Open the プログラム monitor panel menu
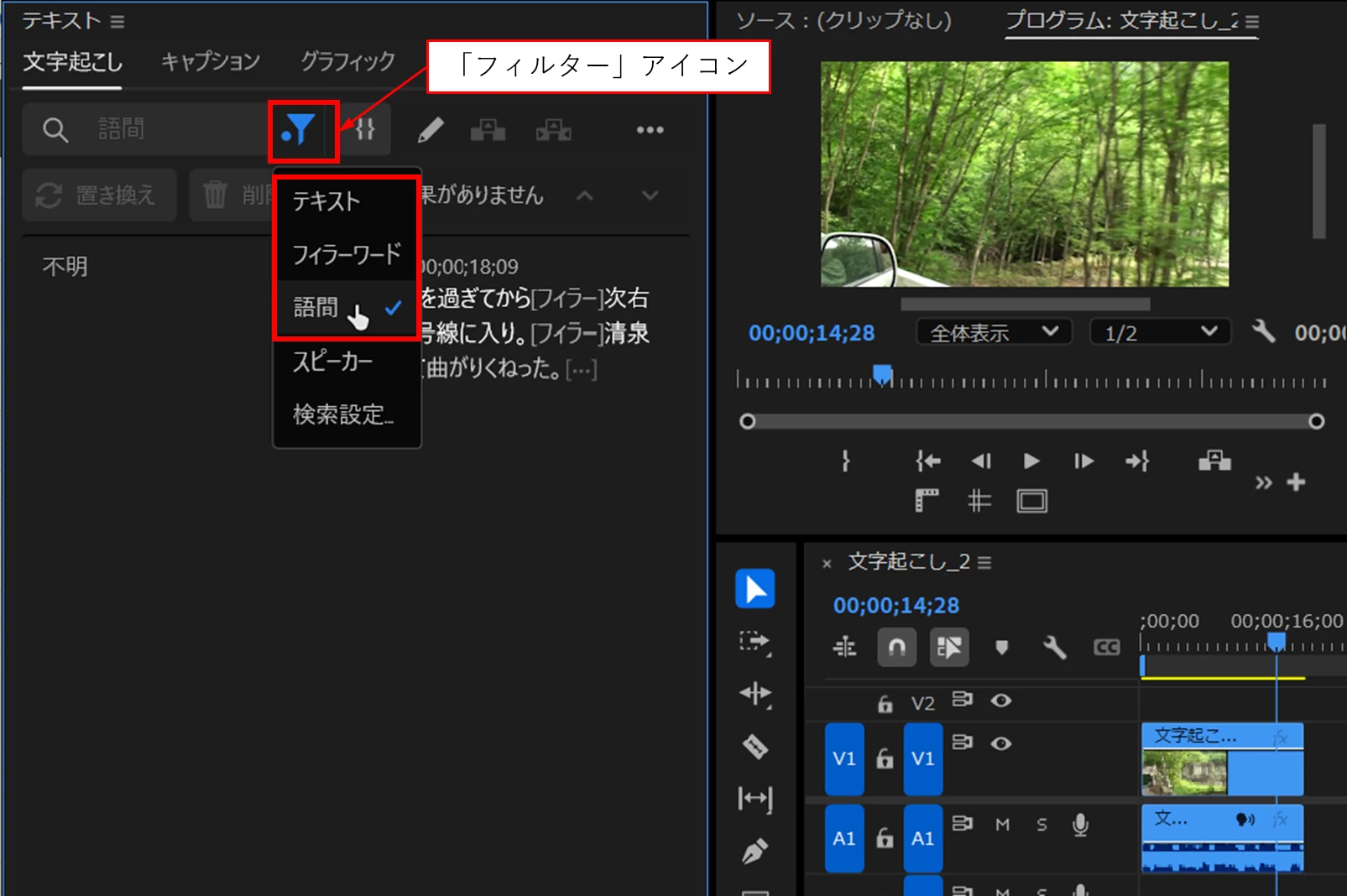The image size is (1347, 896). pos(1252,22)
